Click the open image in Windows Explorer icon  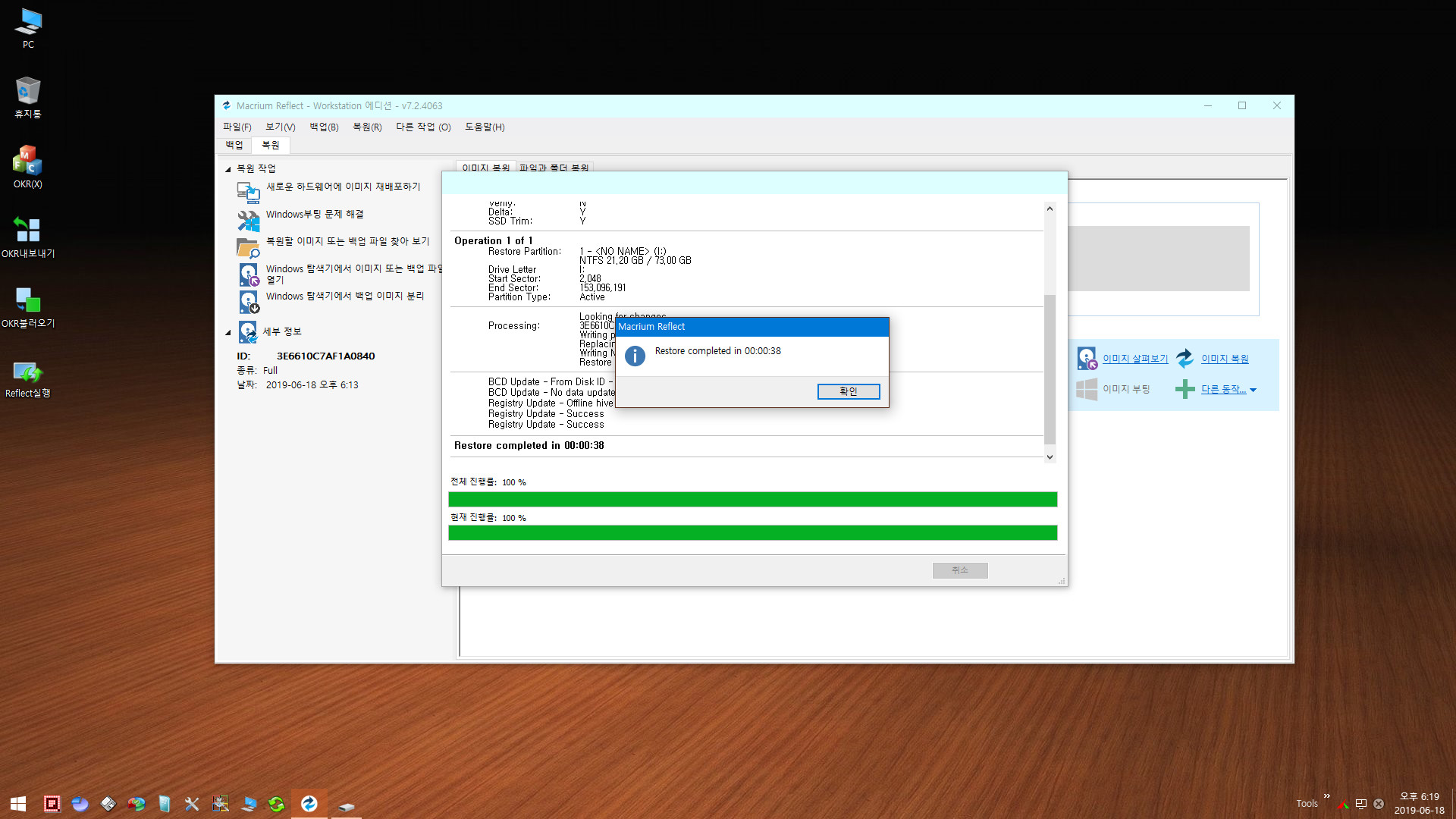(x=249, y=275)
